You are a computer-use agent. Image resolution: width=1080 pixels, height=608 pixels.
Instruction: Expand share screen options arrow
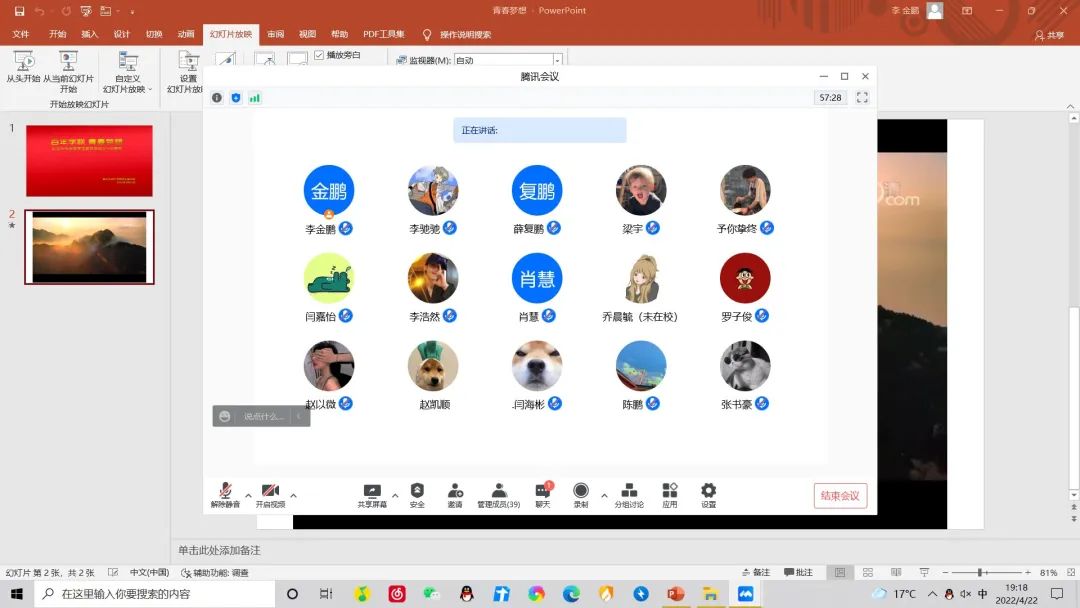[x=395, y=495]
